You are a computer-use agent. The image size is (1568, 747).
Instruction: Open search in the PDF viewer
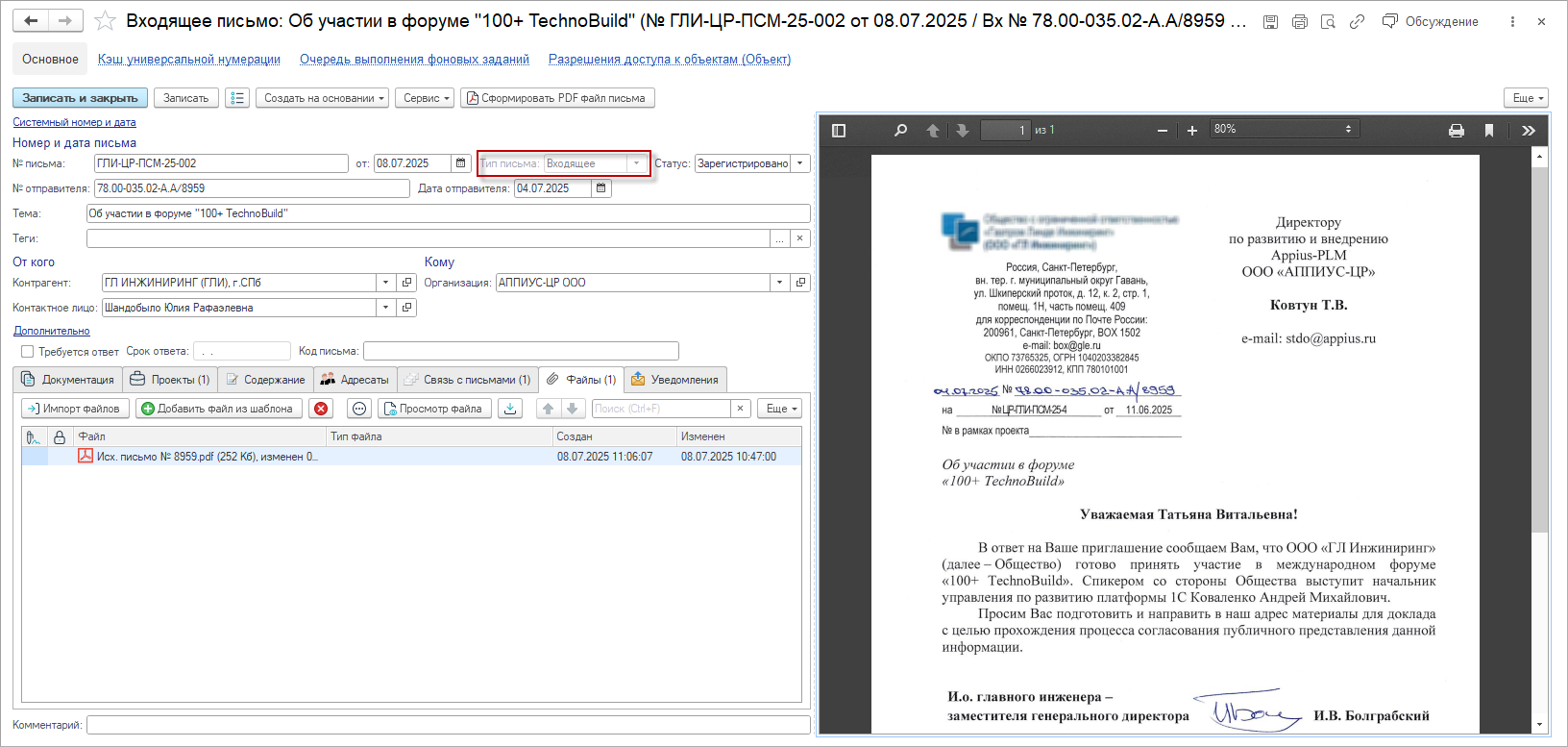click(900, 131)
